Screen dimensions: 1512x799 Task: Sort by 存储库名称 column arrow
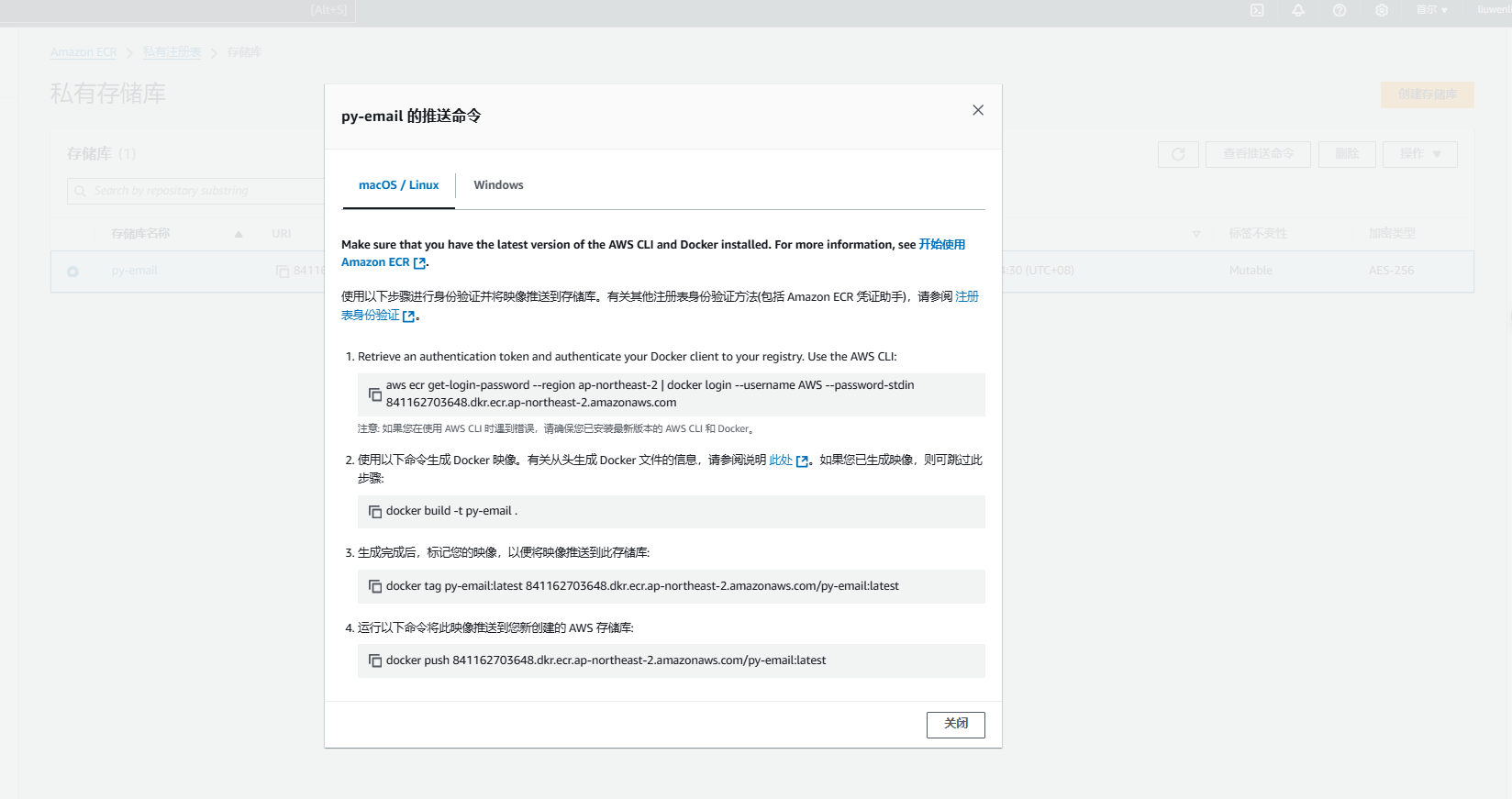tap(239, 234)
